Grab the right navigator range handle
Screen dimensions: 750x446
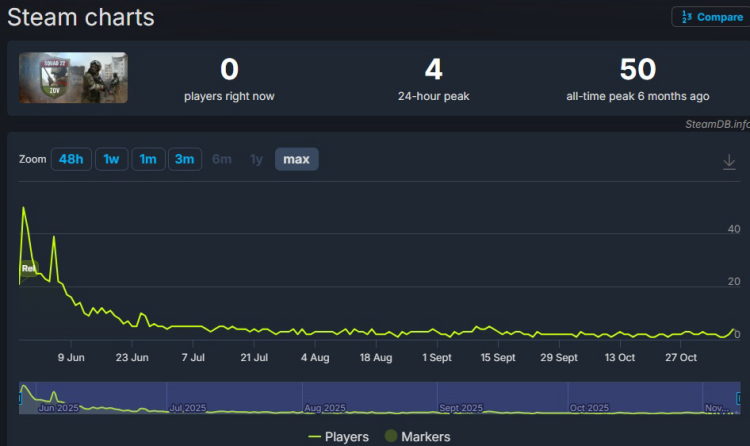739,398
